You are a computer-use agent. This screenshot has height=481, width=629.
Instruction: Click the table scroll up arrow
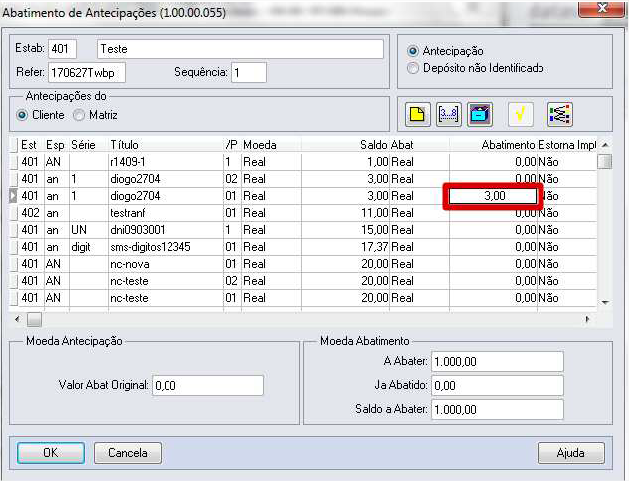click(605, 145)
